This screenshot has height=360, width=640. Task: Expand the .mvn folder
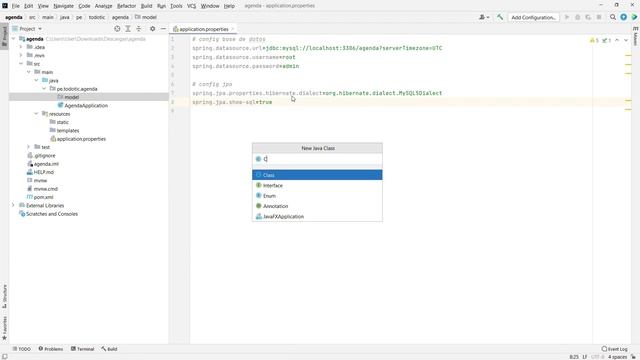21,55
